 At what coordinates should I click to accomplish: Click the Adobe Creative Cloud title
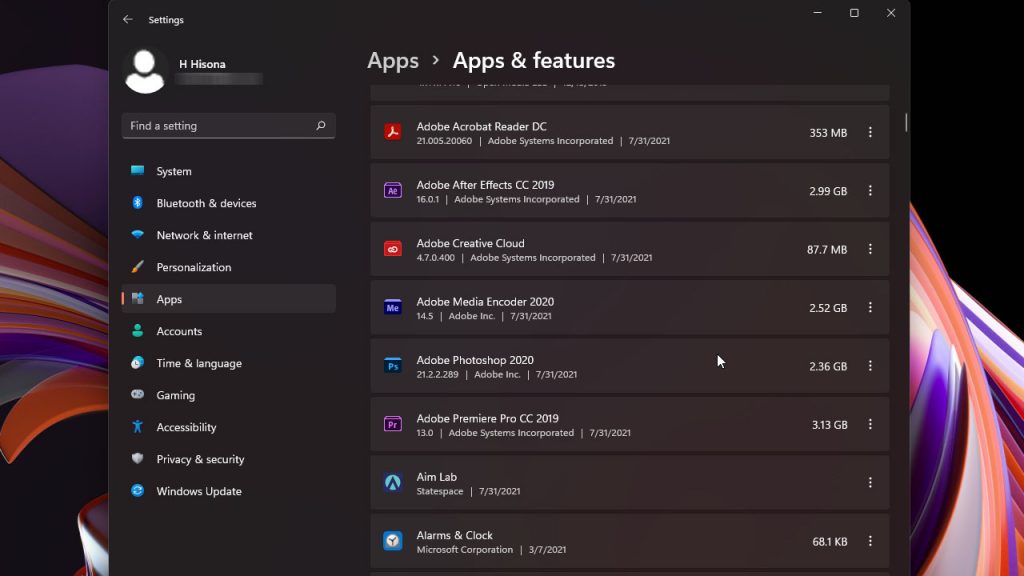point(470,243)
